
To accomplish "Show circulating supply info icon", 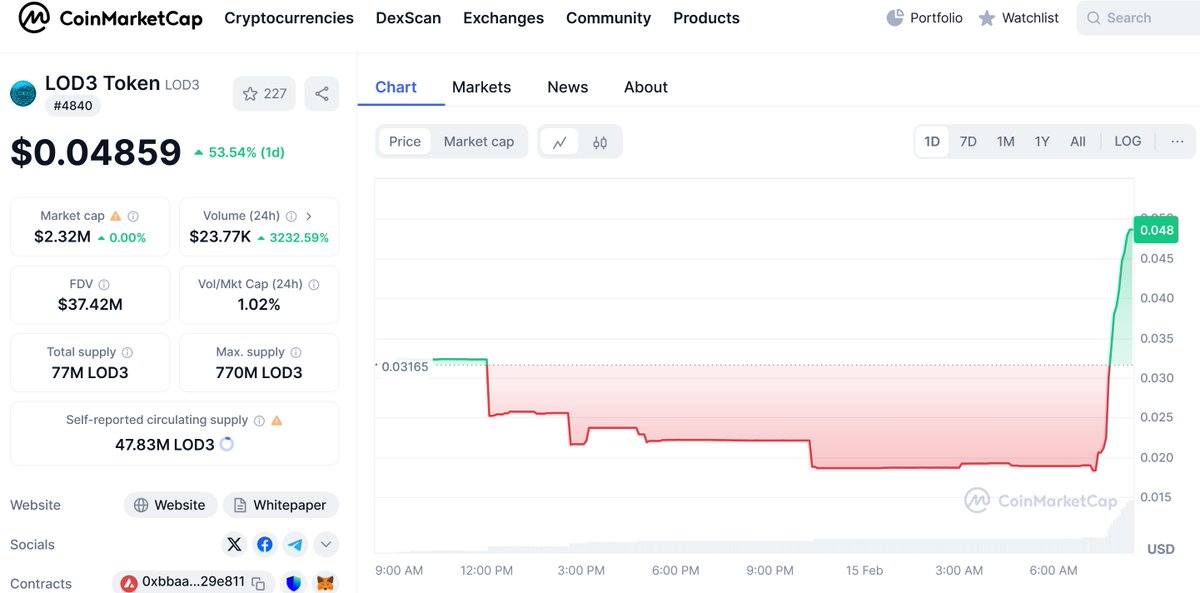I will click(x=259, y=421).
